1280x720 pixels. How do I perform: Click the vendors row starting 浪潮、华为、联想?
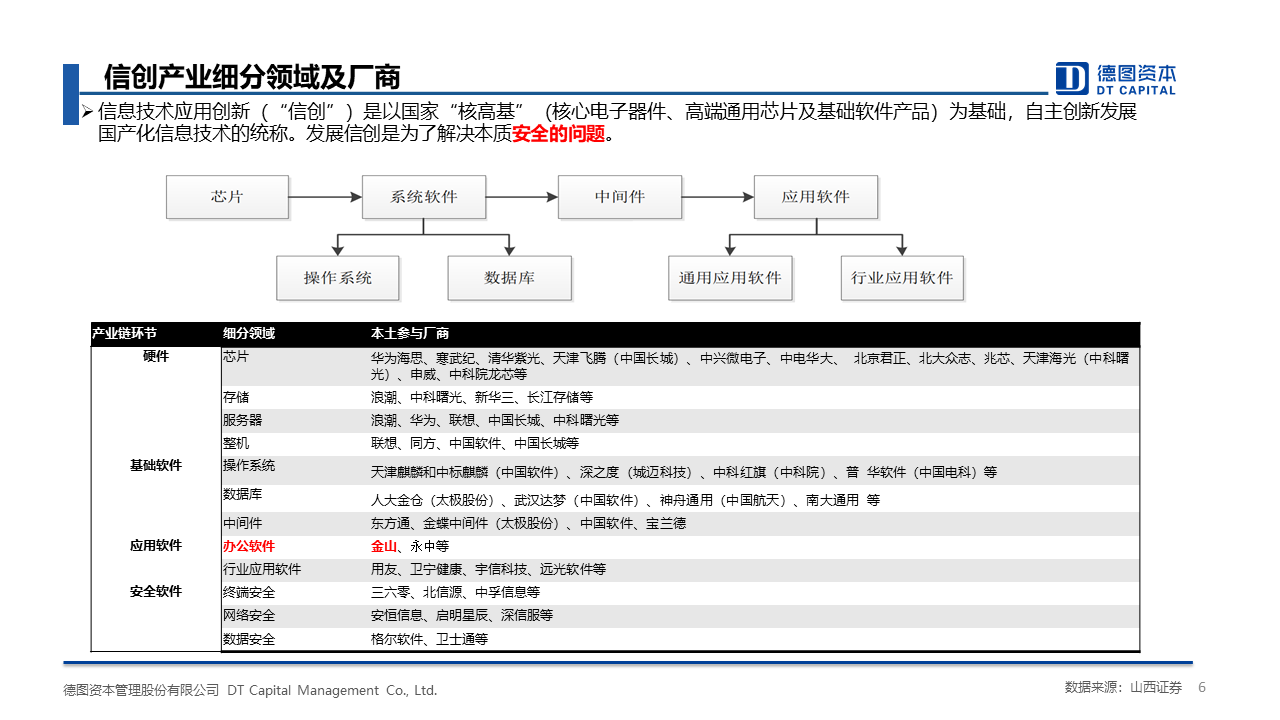(x=495, y=420)
